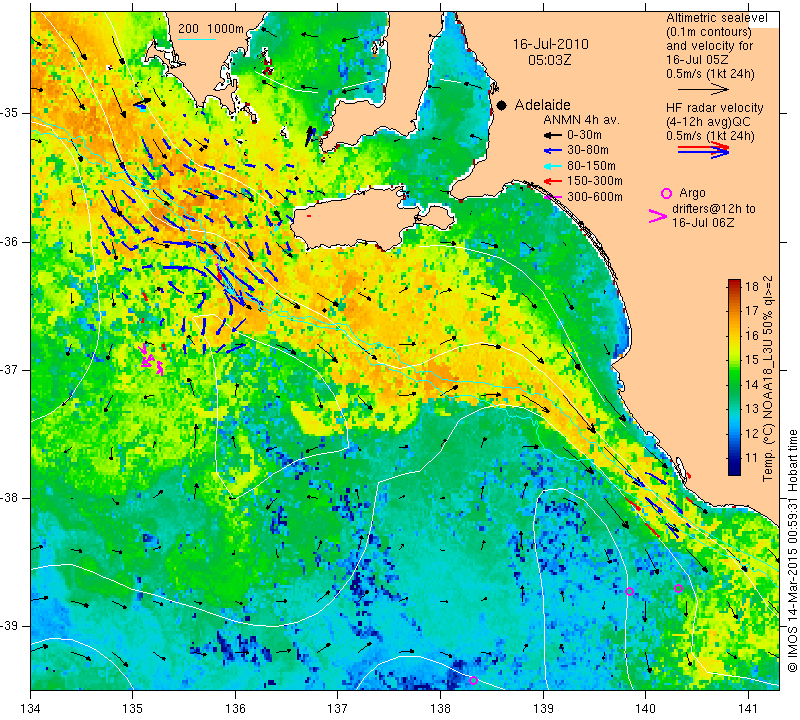Click the black Adelaide city marker dot
Screen dimensions: 800x720
502,105
